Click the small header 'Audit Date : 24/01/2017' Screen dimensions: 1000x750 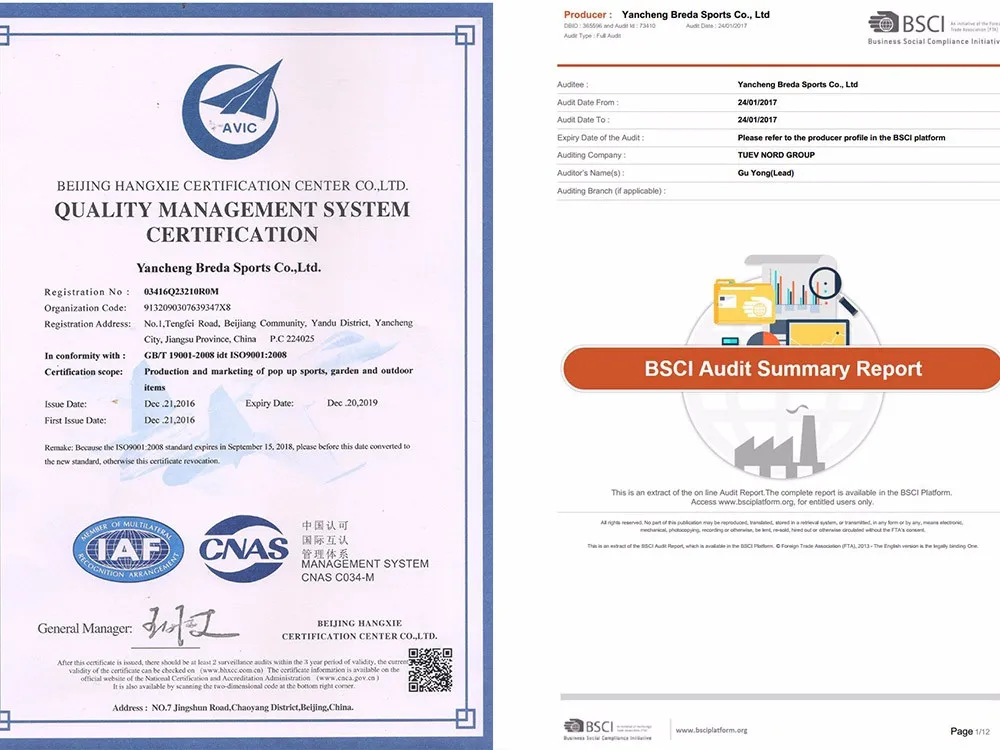click(x=716, y=26)
